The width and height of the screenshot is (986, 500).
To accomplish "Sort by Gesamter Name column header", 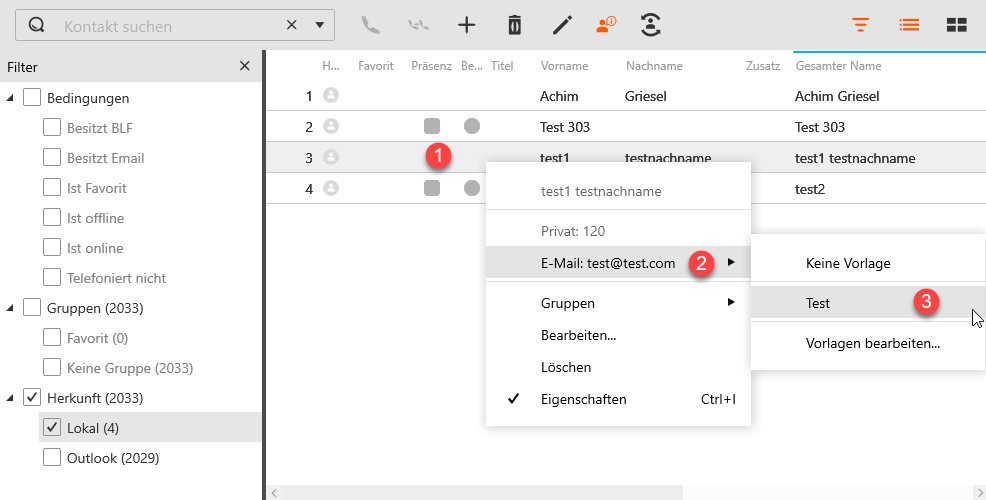I will point(838,65).
